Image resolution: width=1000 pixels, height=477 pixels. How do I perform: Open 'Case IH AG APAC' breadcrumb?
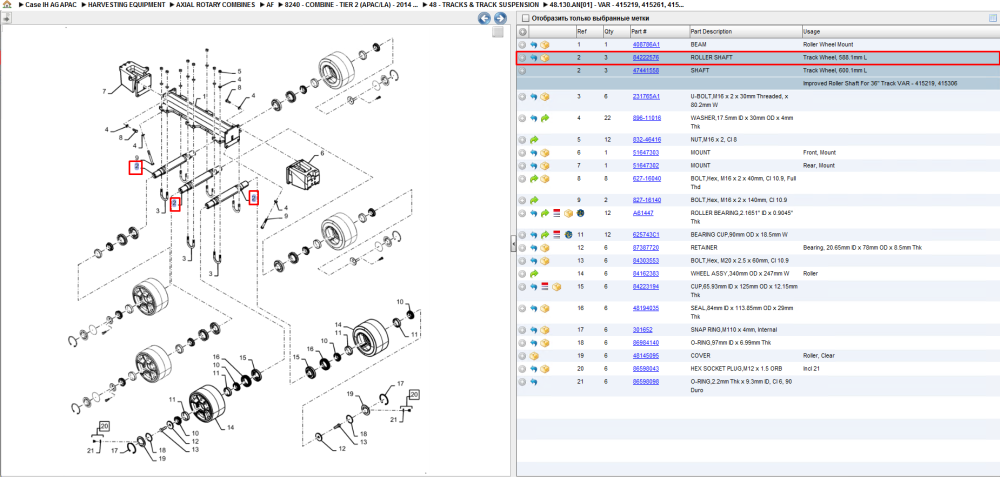[50, 4]
